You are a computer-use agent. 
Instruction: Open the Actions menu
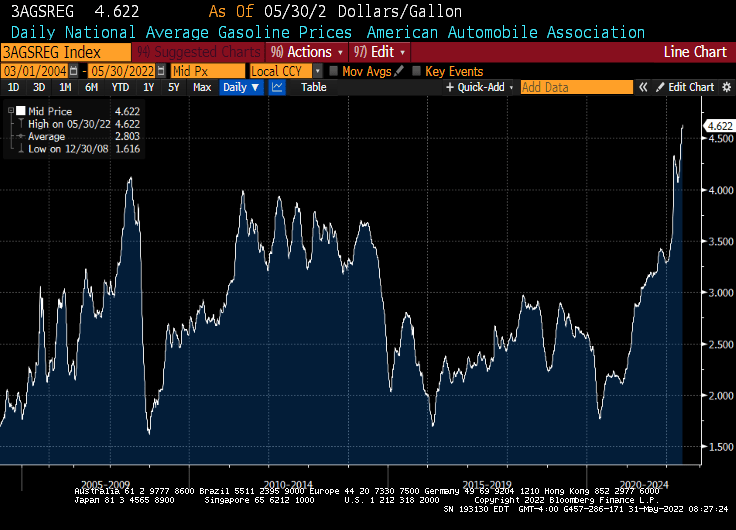(x=309, y=51)
